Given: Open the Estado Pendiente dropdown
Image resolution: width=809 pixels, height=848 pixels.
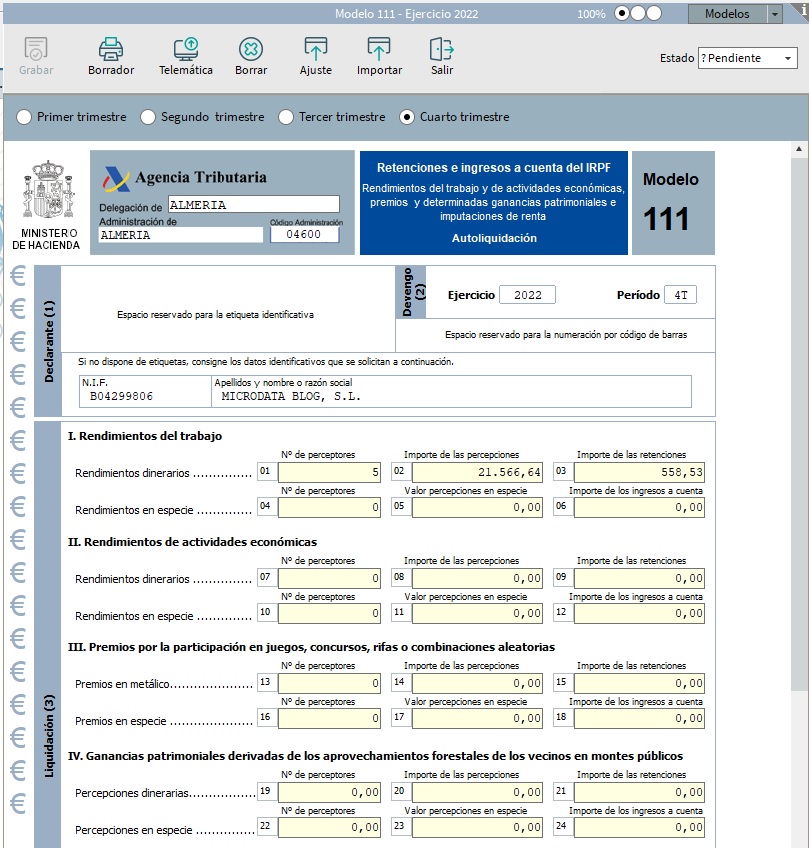Looking at the screenshot, I should tap(747, 58).
